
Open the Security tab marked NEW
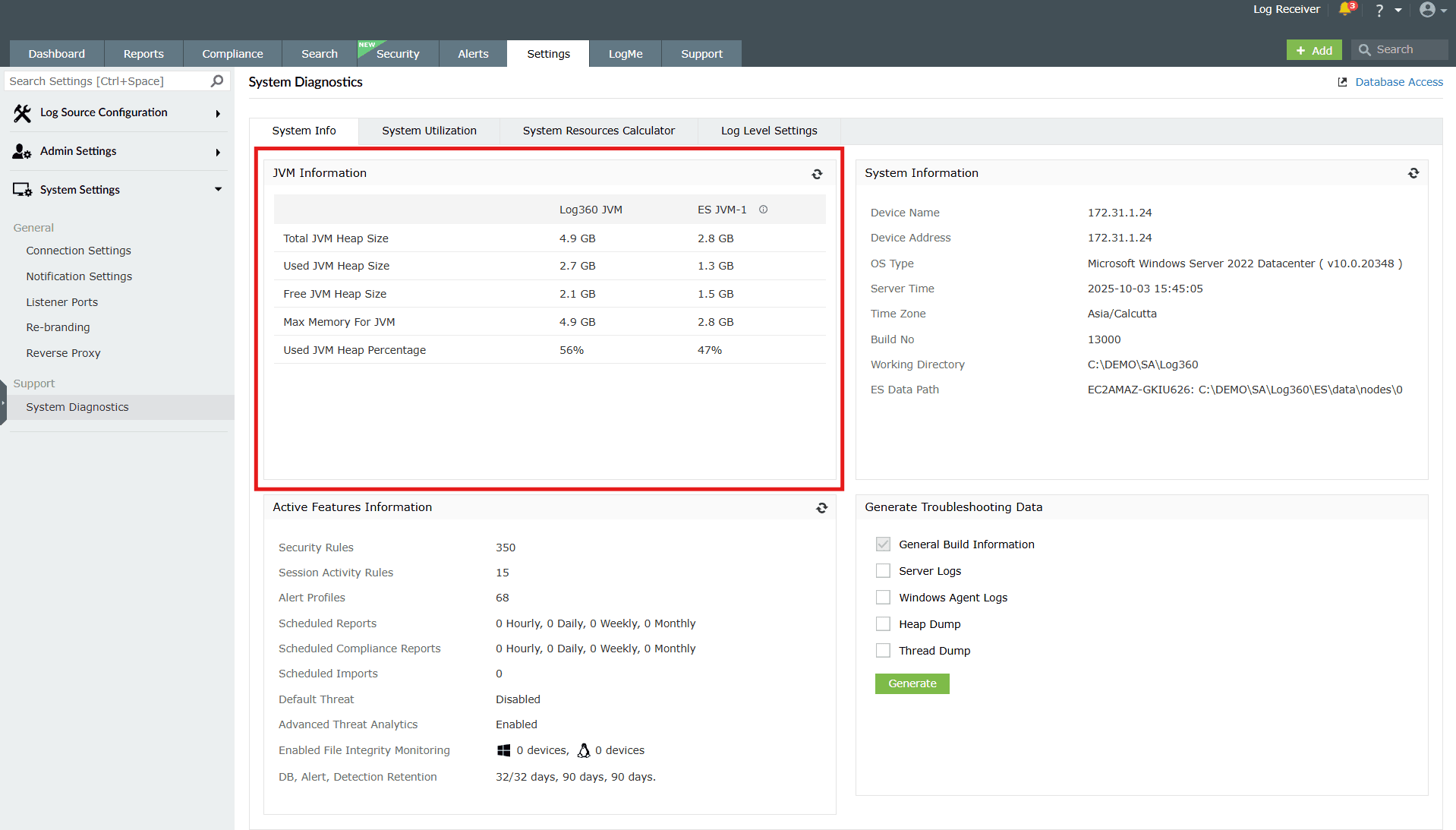(x=398, y=54)
